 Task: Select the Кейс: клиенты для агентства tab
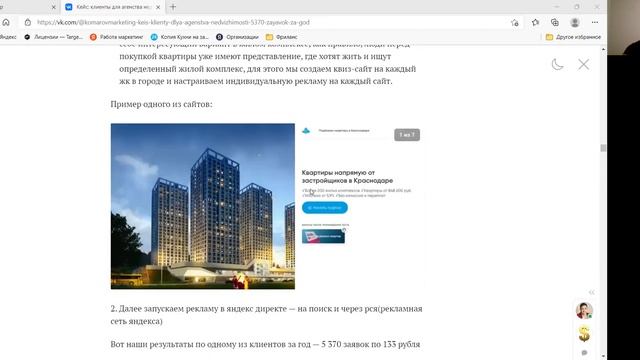pos(113,7)
